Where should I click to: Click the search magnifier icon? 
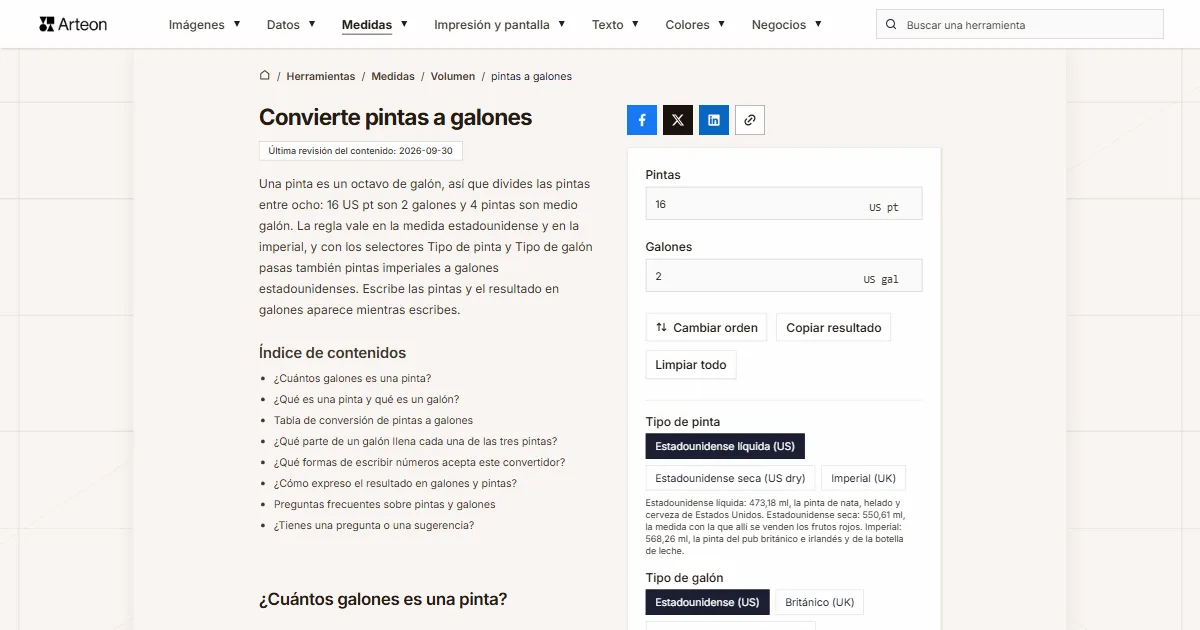pos(891,25)
